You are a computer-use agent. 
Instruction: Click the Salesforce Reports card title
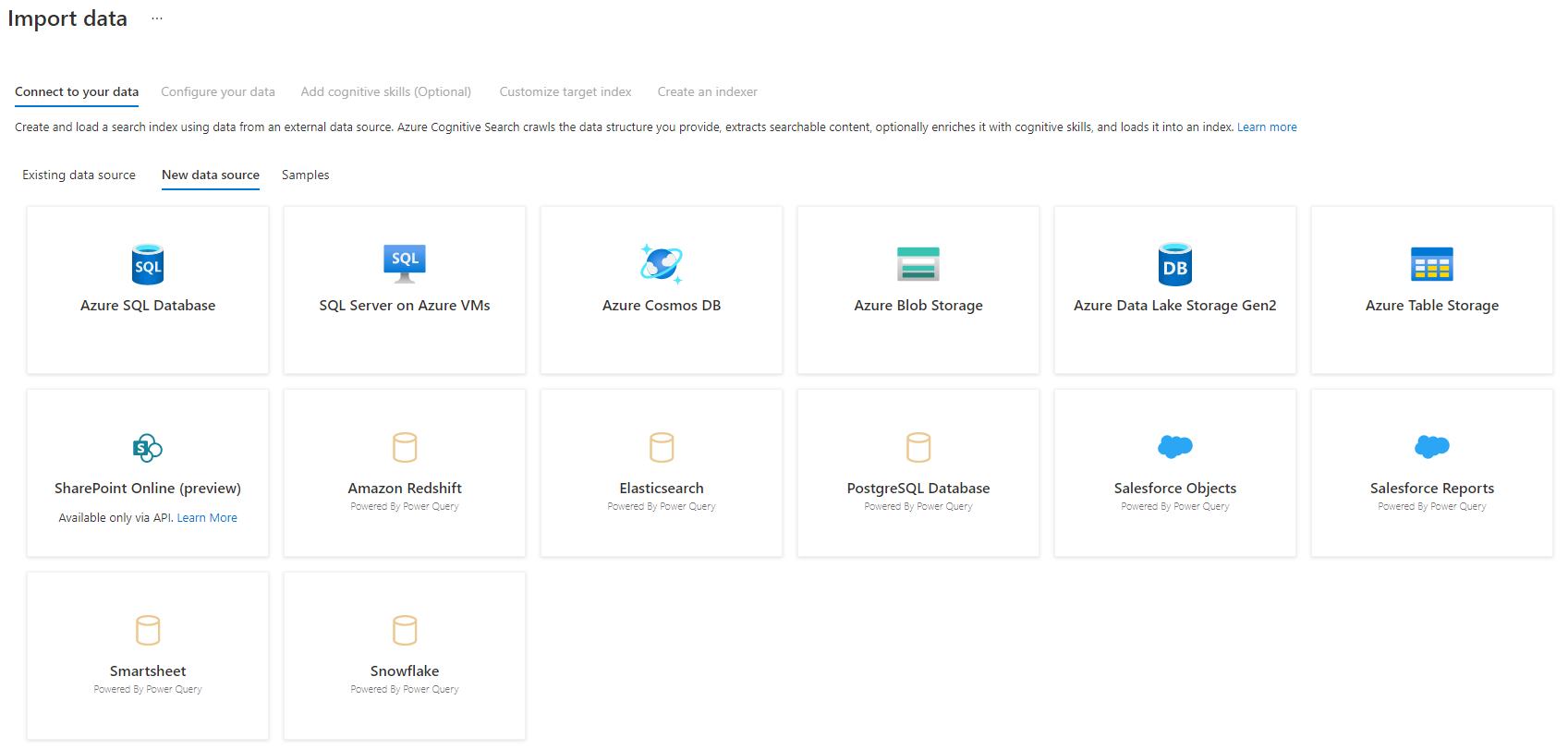1432,489
